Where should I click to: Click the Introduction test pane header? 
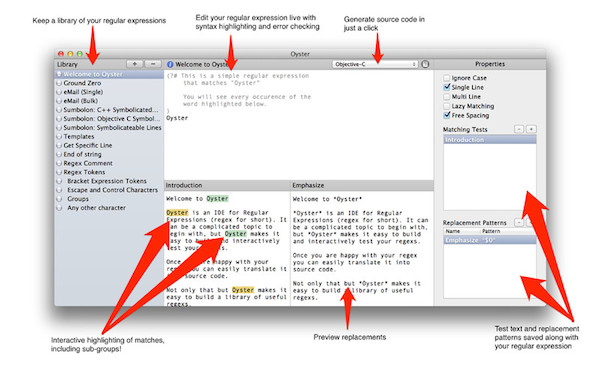point(227,185)
